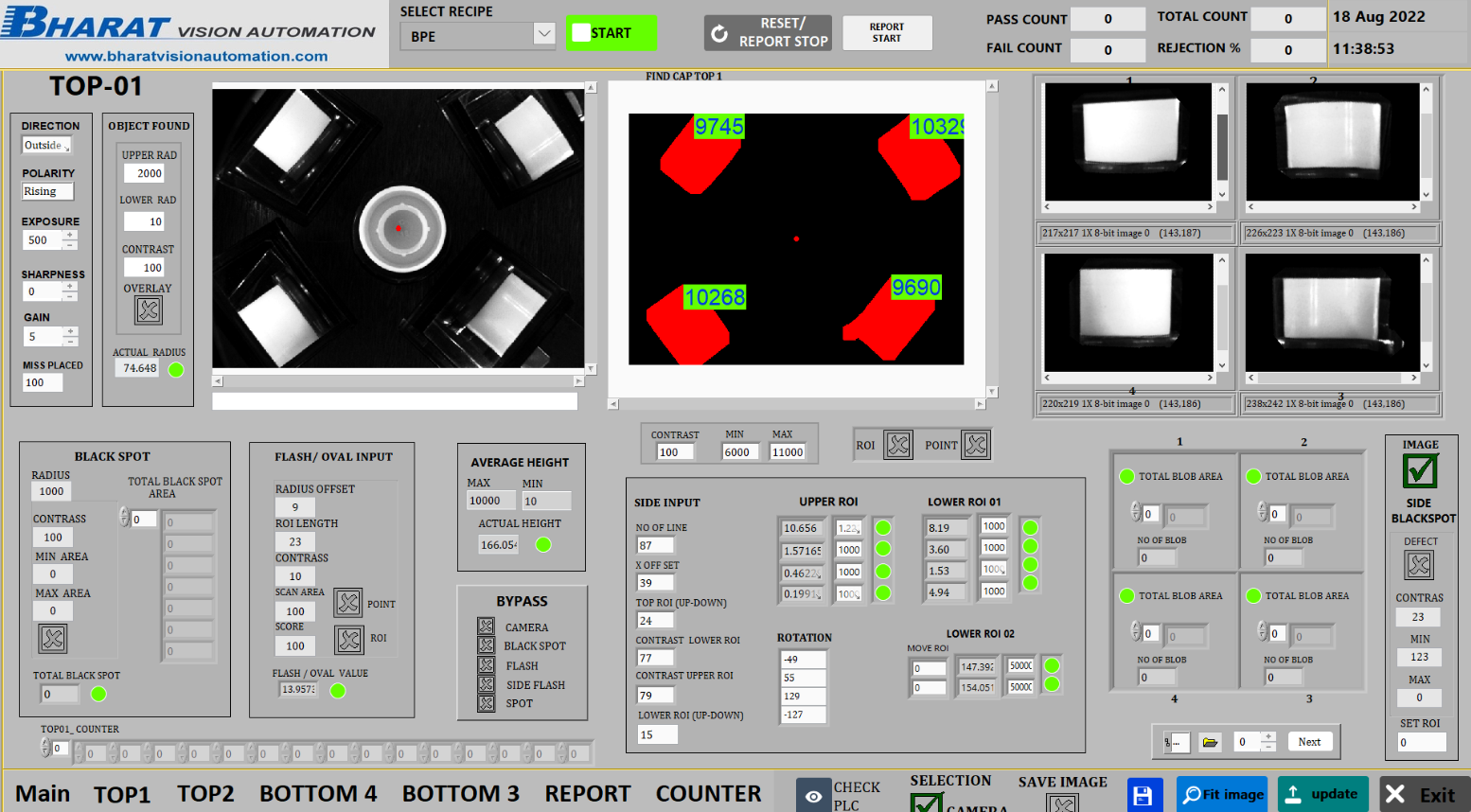Click the eye icon beside CHECK PLC
This screenshot has width=1471, height=812.
point(813,796)
